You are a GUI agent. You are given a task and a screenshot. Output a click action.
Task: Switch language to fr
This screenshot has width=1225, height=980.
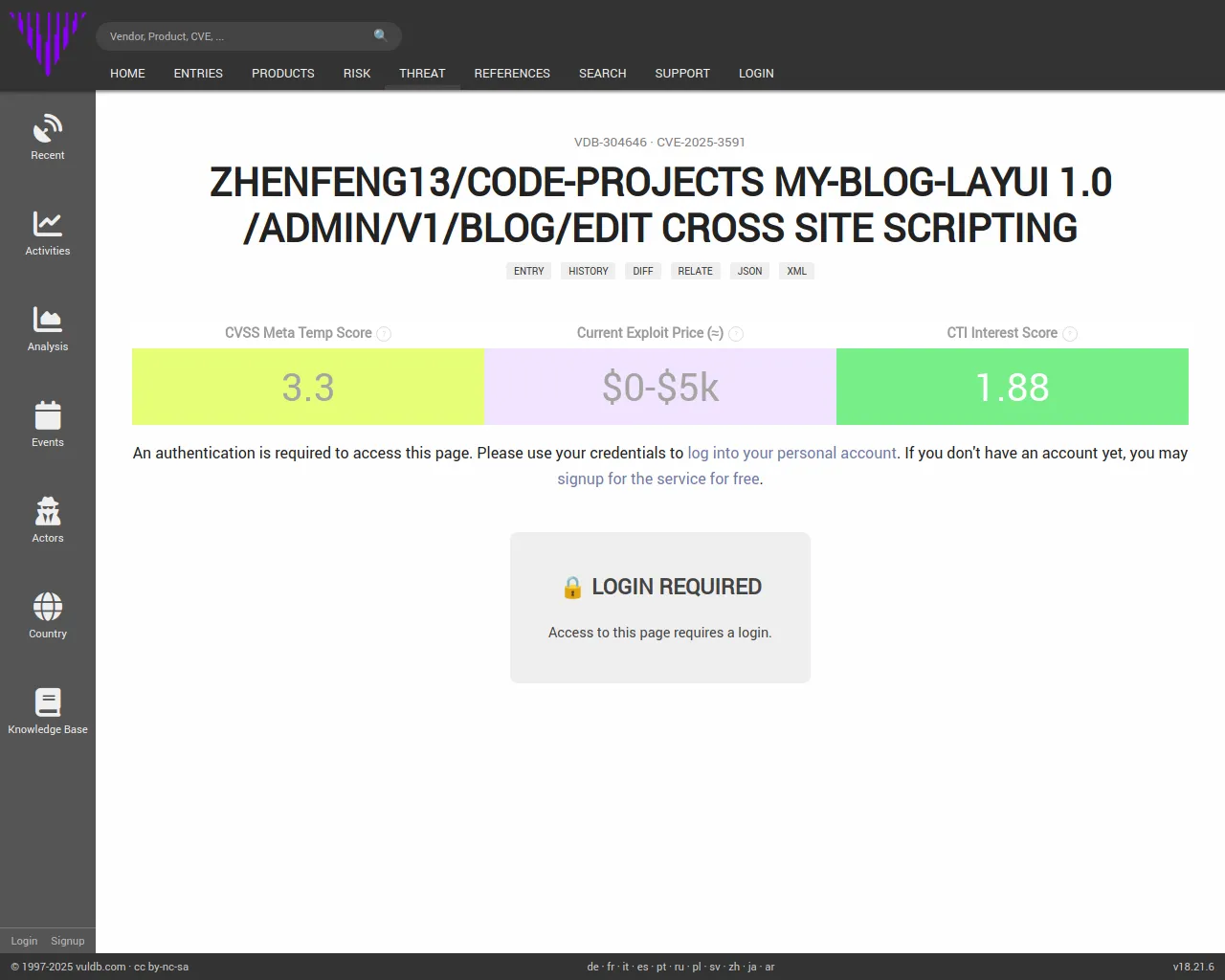pyautogui.click(x=611, y=967)
